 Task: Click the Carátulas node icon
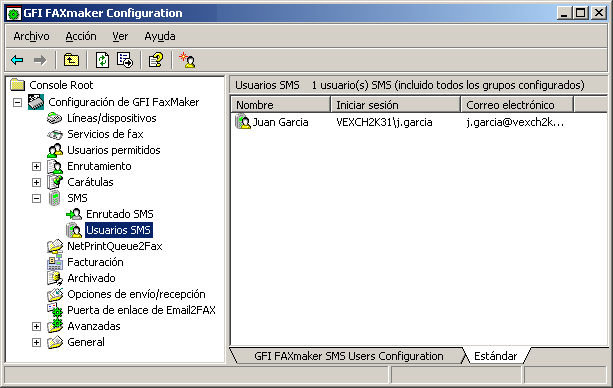(x=55, y=182)
